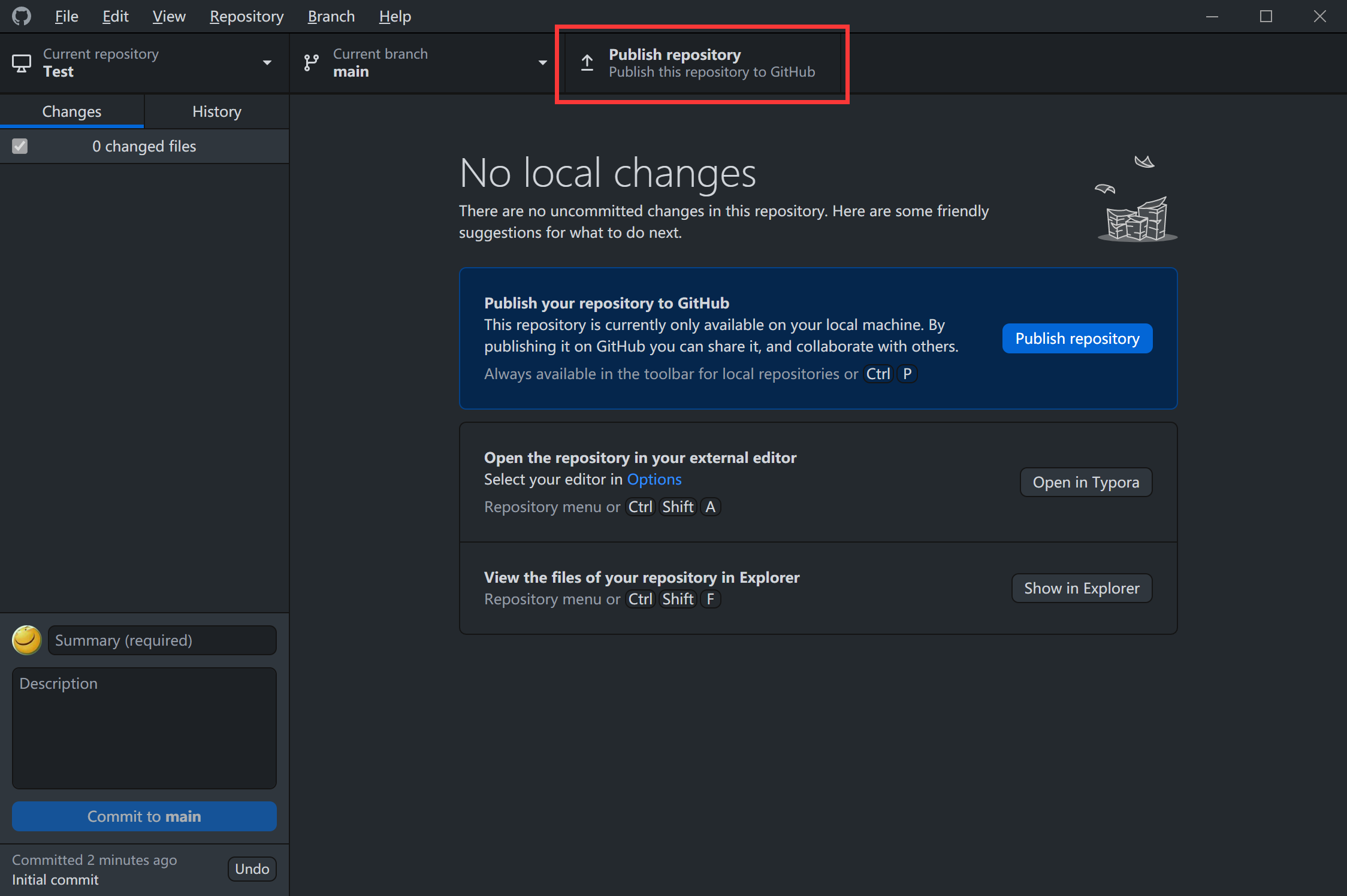Switch to the History tab
The width and height of the screenshot is (1347, 896).
point(216,111)
